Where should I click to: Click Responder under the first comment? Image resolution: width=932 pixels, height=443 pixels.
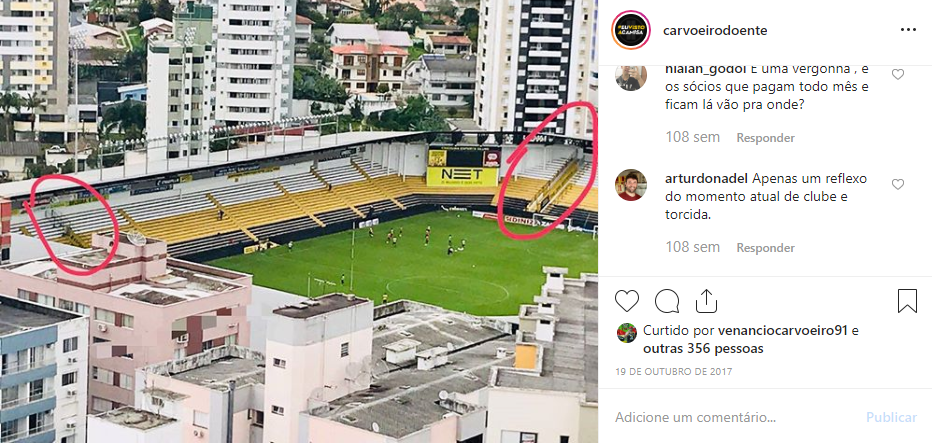[766, 138]
